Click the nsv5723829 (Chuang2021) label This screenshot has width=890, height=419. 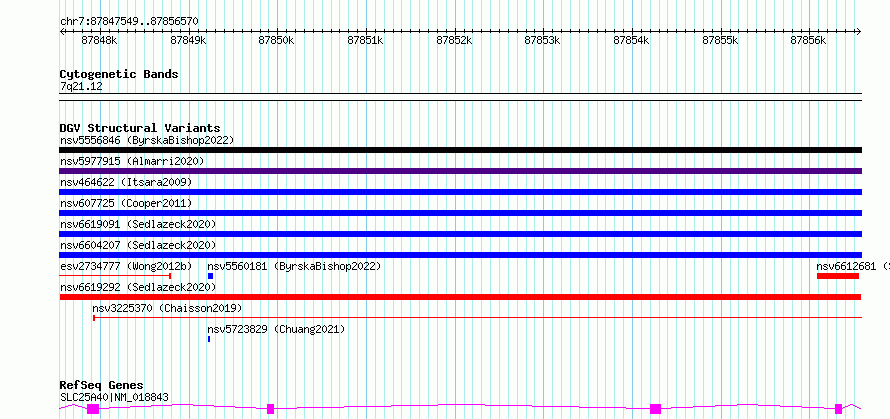(x=276, y=329)
